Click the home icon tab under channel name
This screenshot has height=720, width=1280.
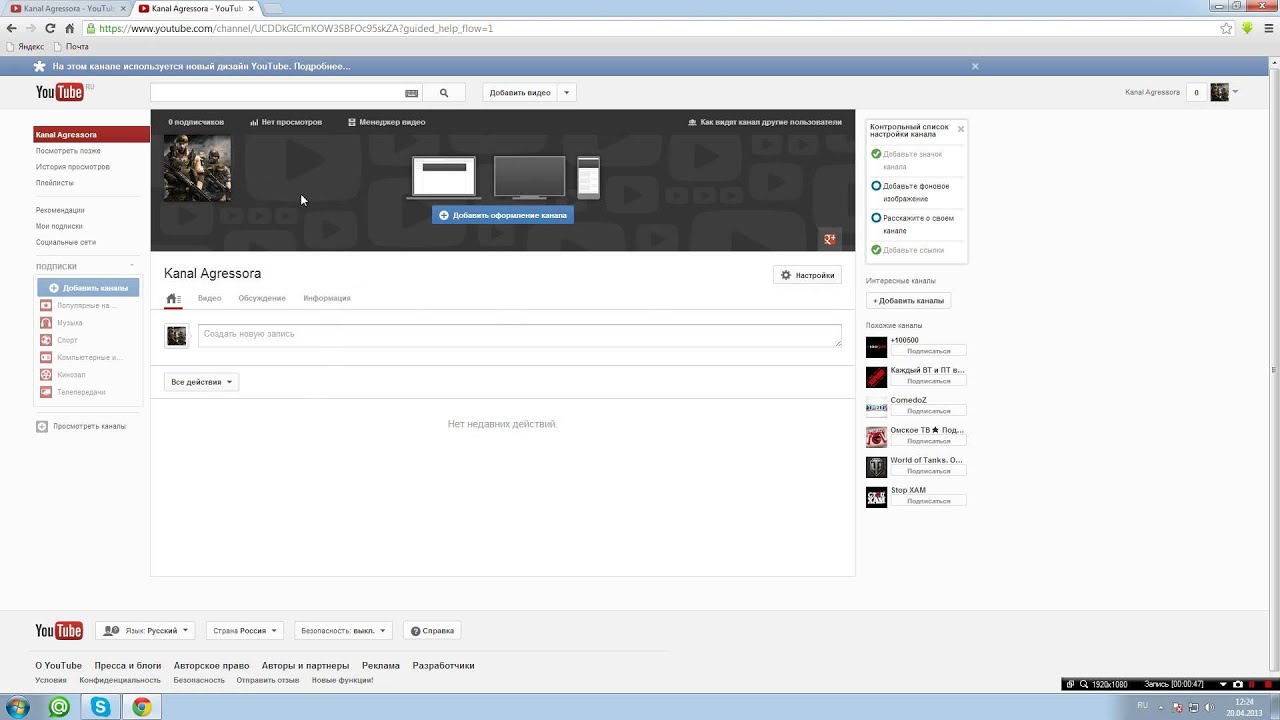173,298
